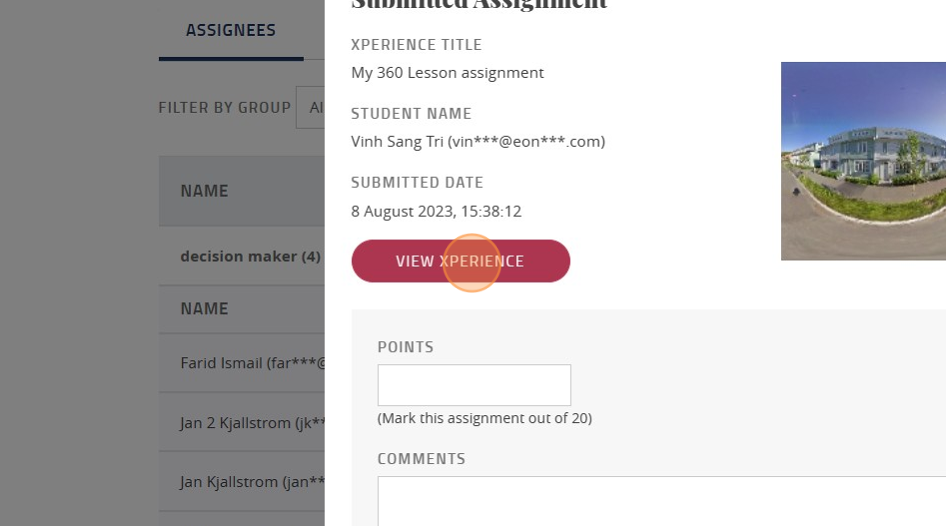Focus the Points input field
The image size is (946, 526).
[x=474, y=385]
